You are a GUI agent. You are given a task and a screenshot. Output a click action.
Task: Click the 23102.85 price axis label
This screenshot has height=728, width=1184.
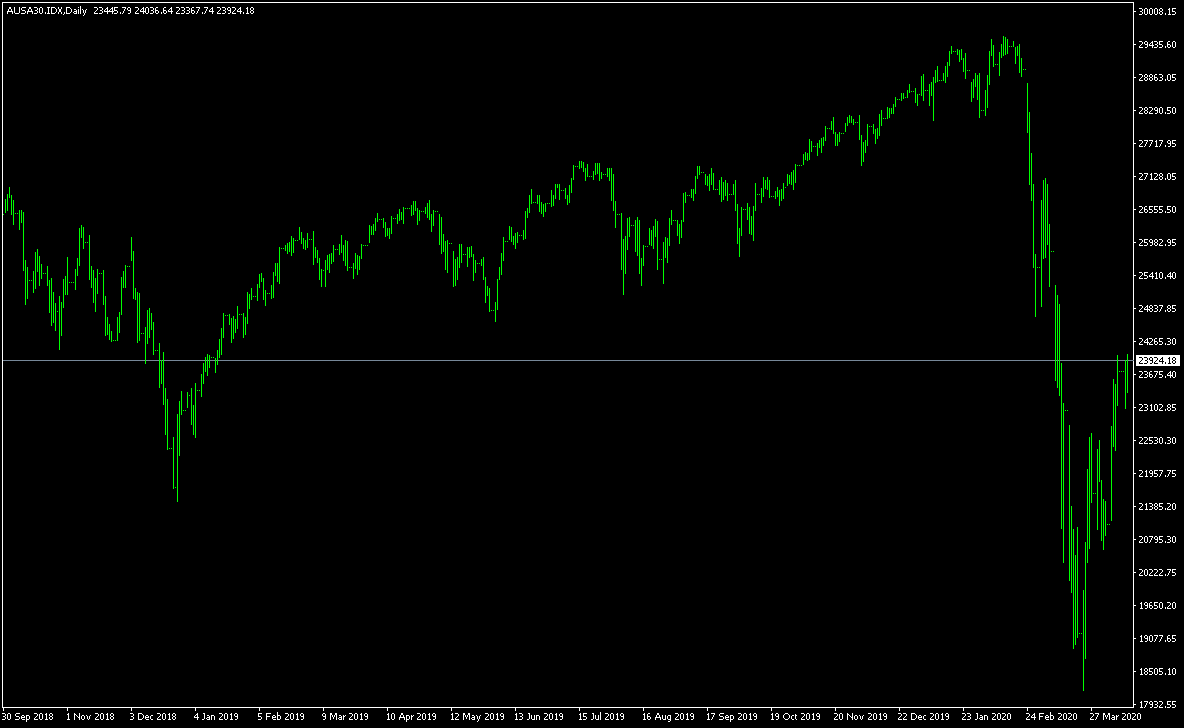pyautogui.click(x=1158, y=408)
